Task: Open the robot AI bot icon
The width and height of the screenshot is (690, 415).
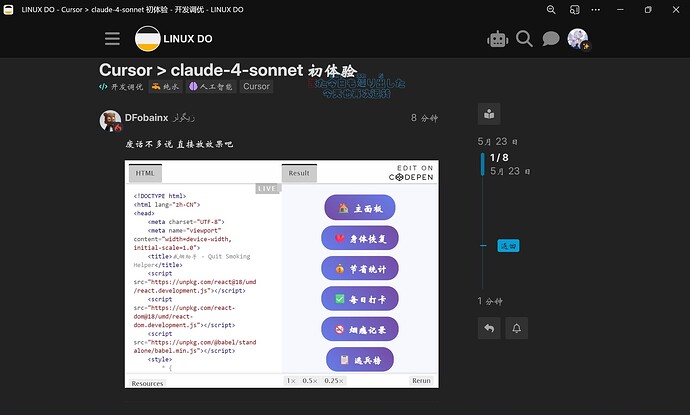Action: pos(498,39)
